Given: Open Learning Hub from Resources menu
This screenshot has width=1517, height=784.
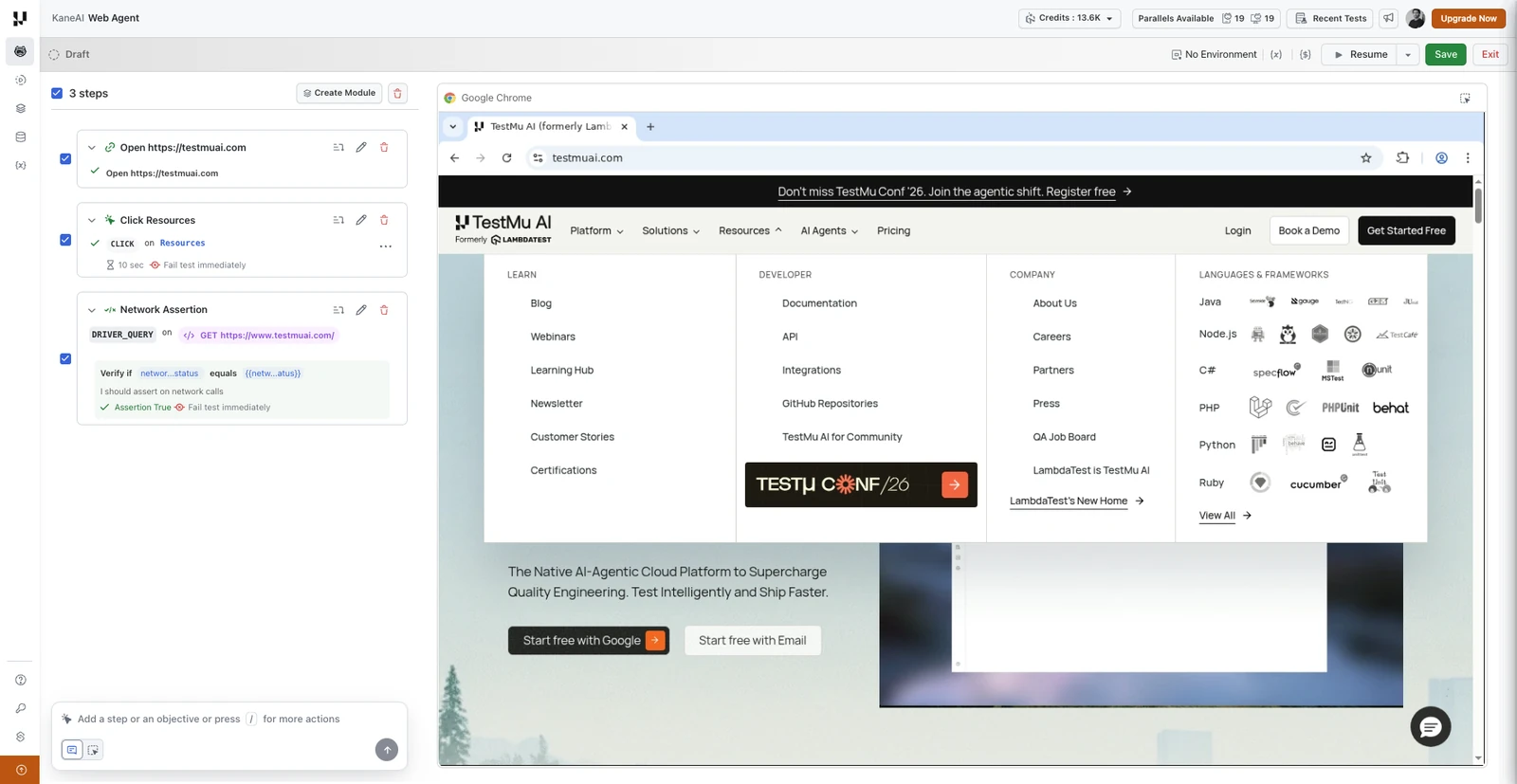Looking at the screenshot, I should pos(562,371).
